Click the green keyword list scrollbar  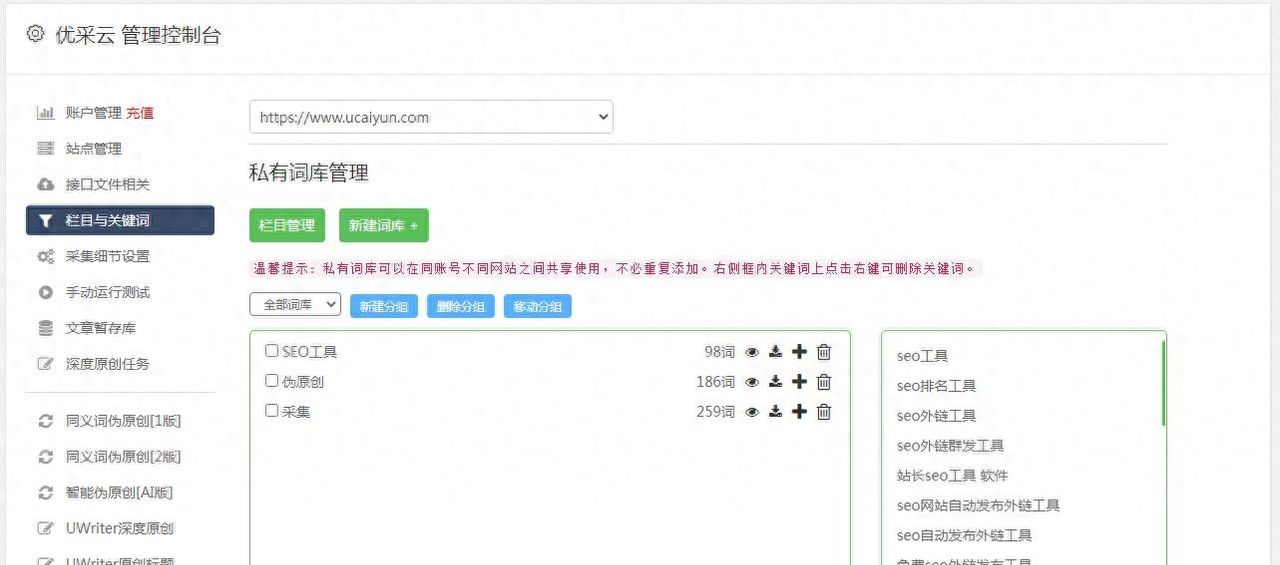[x=1163, y=383]
